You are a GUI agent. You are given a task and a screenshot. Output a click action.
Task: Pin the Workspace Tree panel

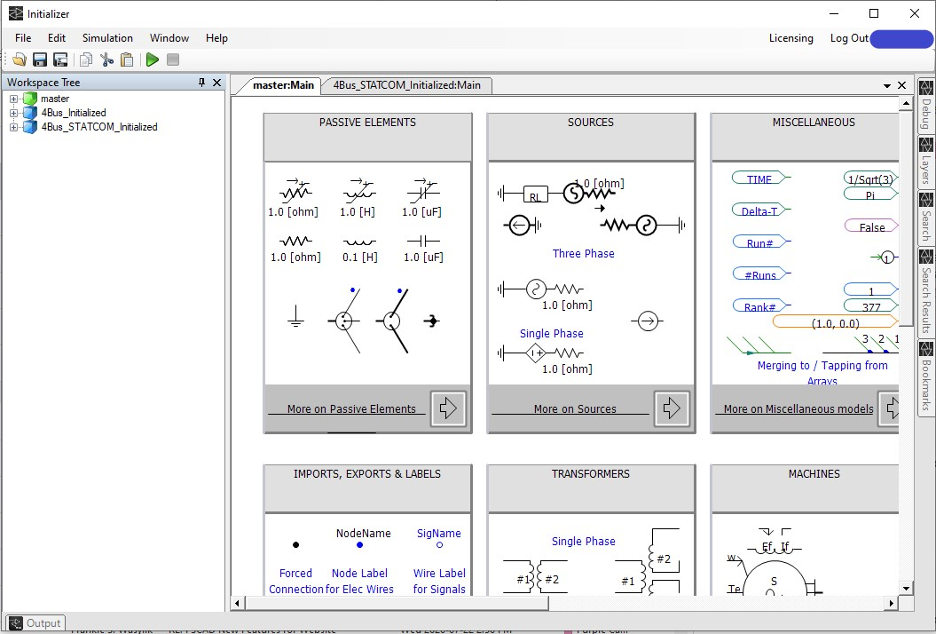(202, 82)
